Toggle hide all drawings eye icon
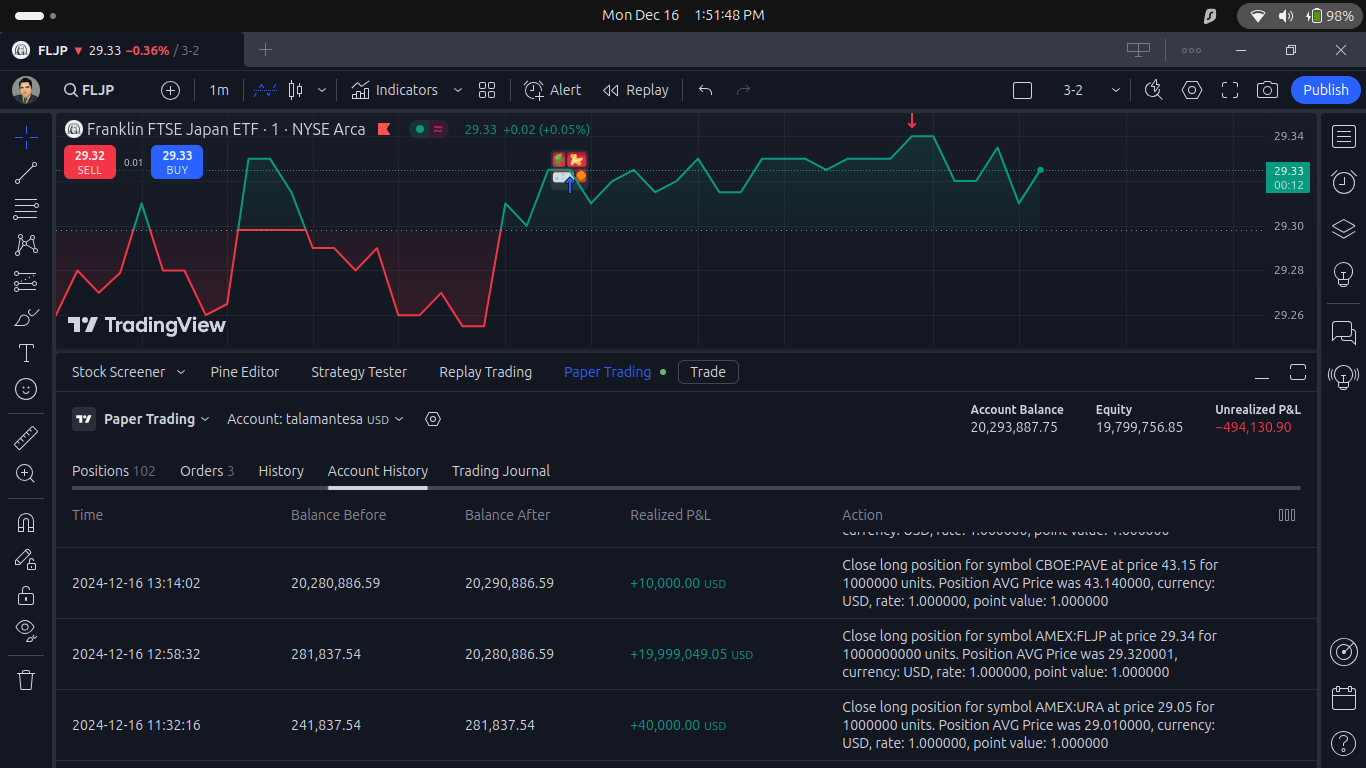 26,629
